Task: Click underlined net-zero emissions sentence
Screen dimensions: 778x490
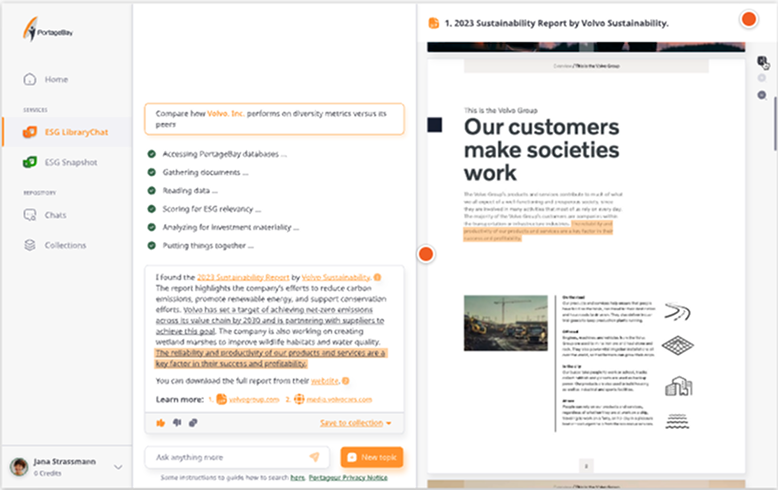Action: point(270,320)
